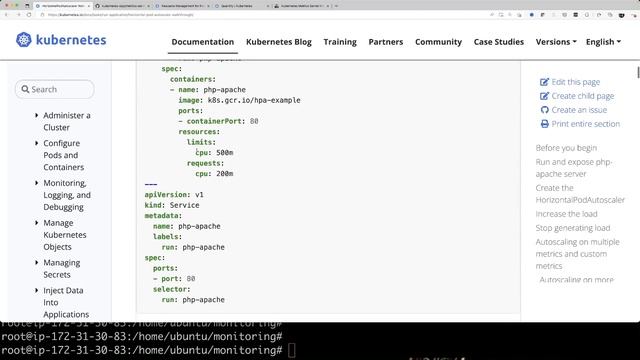Jump to Increase the load section

click(566, 214)
